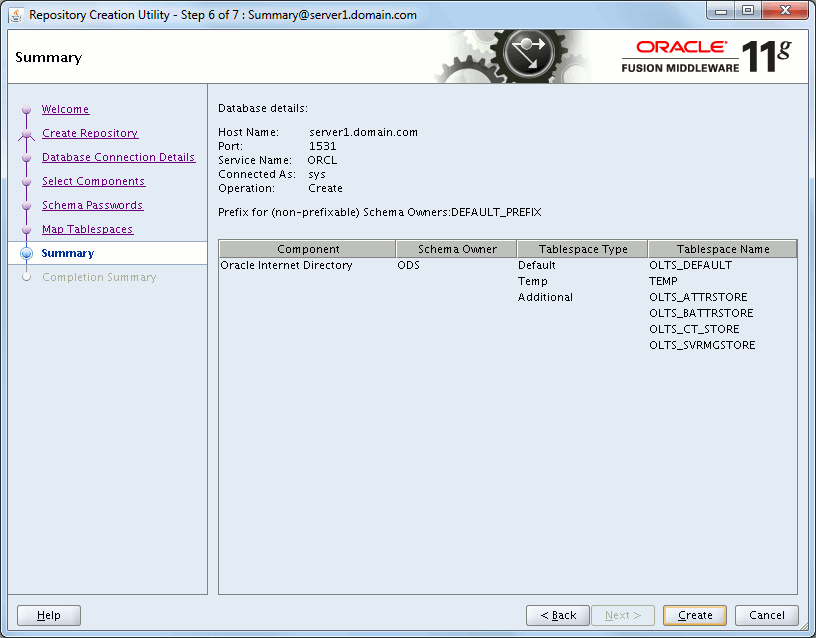This screenshot has height=638, width=816.
Task: Close the Repository Creation Utility window
Action: [785, 11]
